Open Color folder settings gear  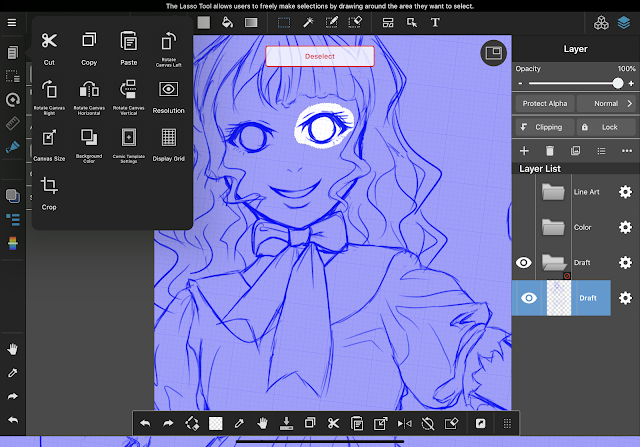point(625,227)
